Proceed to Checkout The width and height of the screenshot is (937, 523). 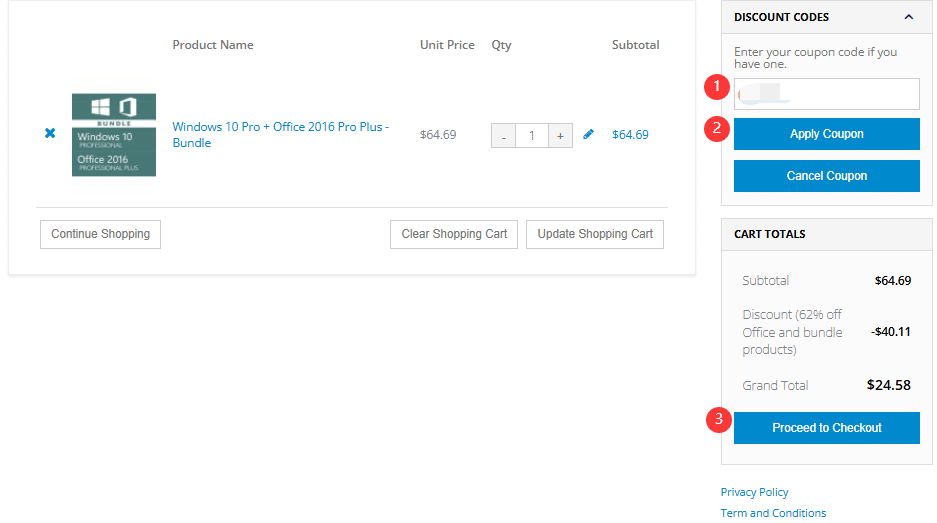[826, 428]
